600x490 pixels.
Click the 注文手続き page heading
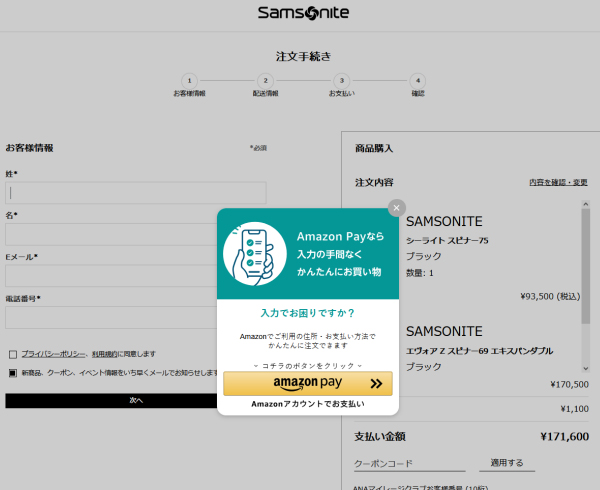click(x=303, y=57)
